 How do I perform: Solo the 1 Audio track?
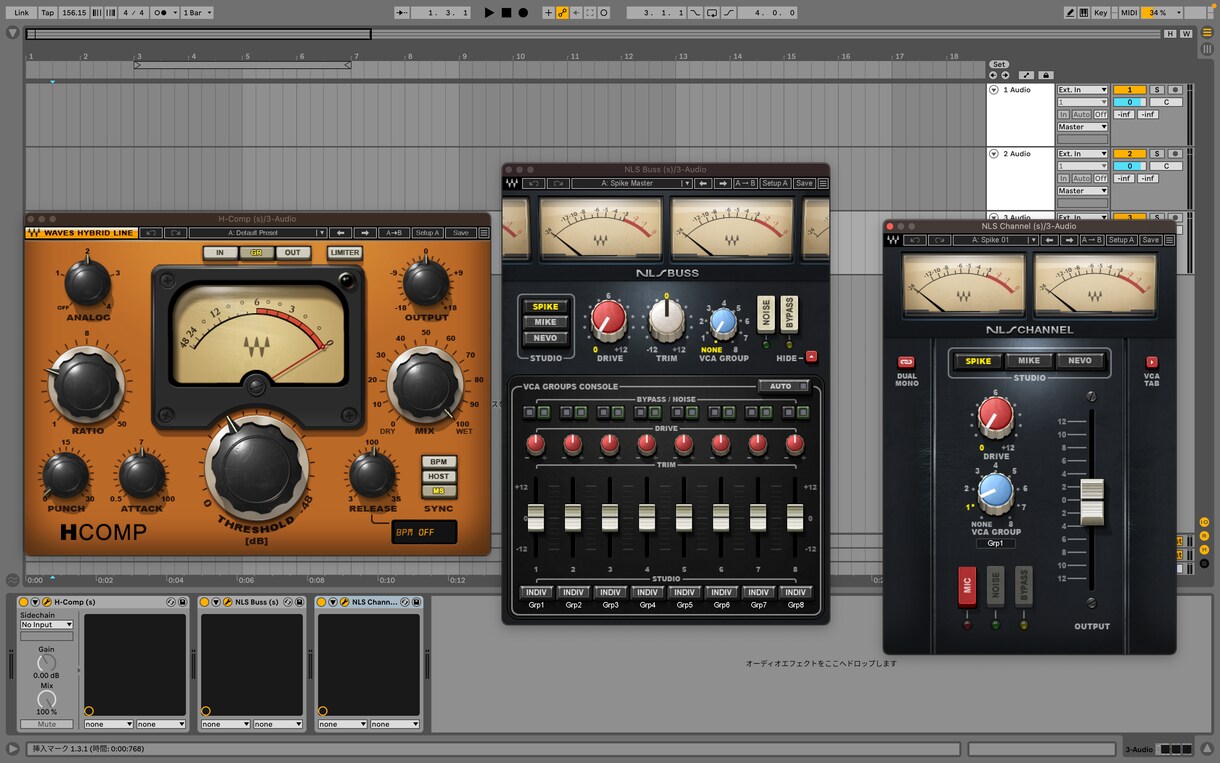1156,90
